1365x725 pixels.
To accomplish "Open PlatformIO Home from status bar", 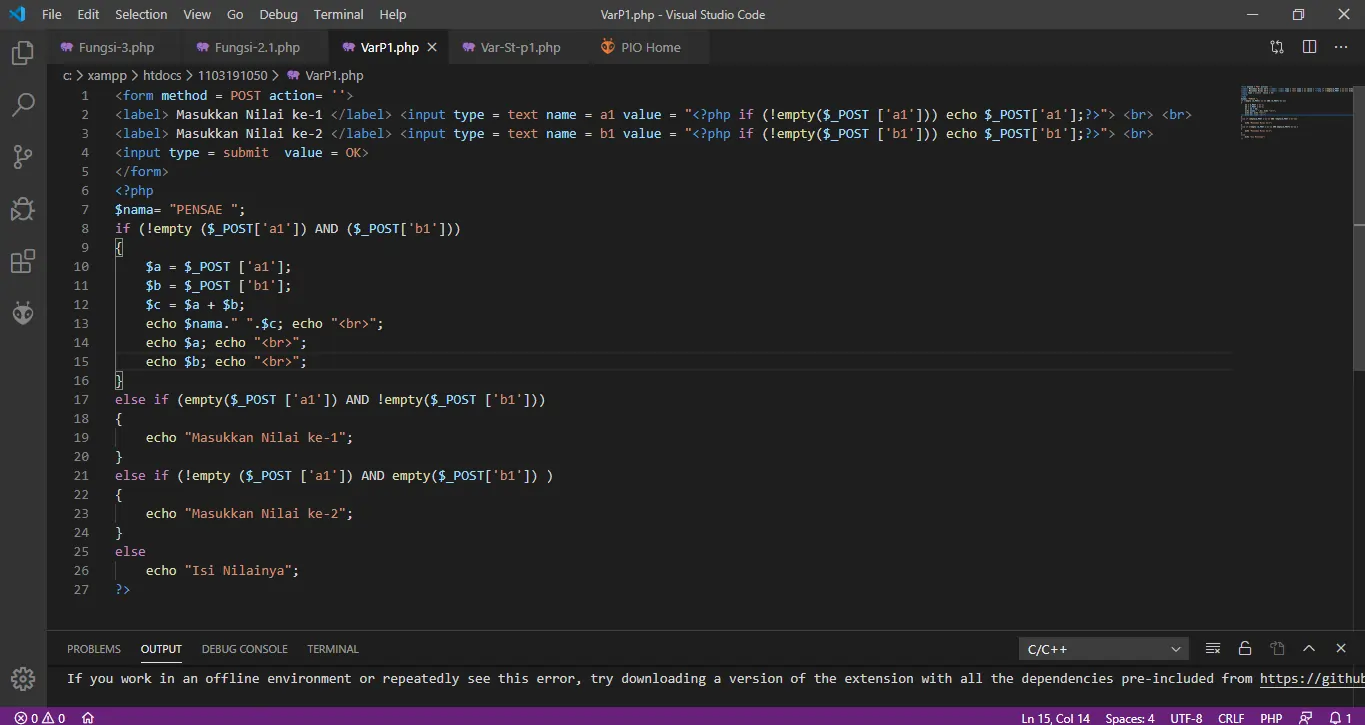I will pos(88,717).
